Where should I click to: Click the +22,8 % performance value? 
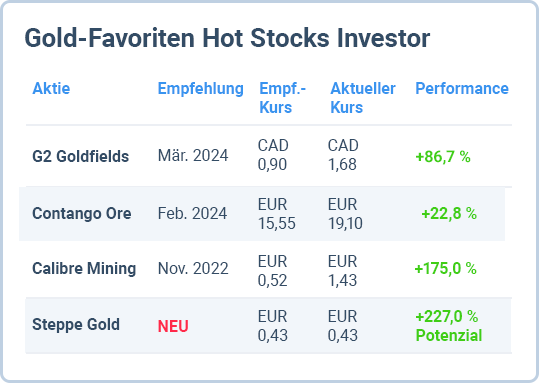[x=449, y=214]
